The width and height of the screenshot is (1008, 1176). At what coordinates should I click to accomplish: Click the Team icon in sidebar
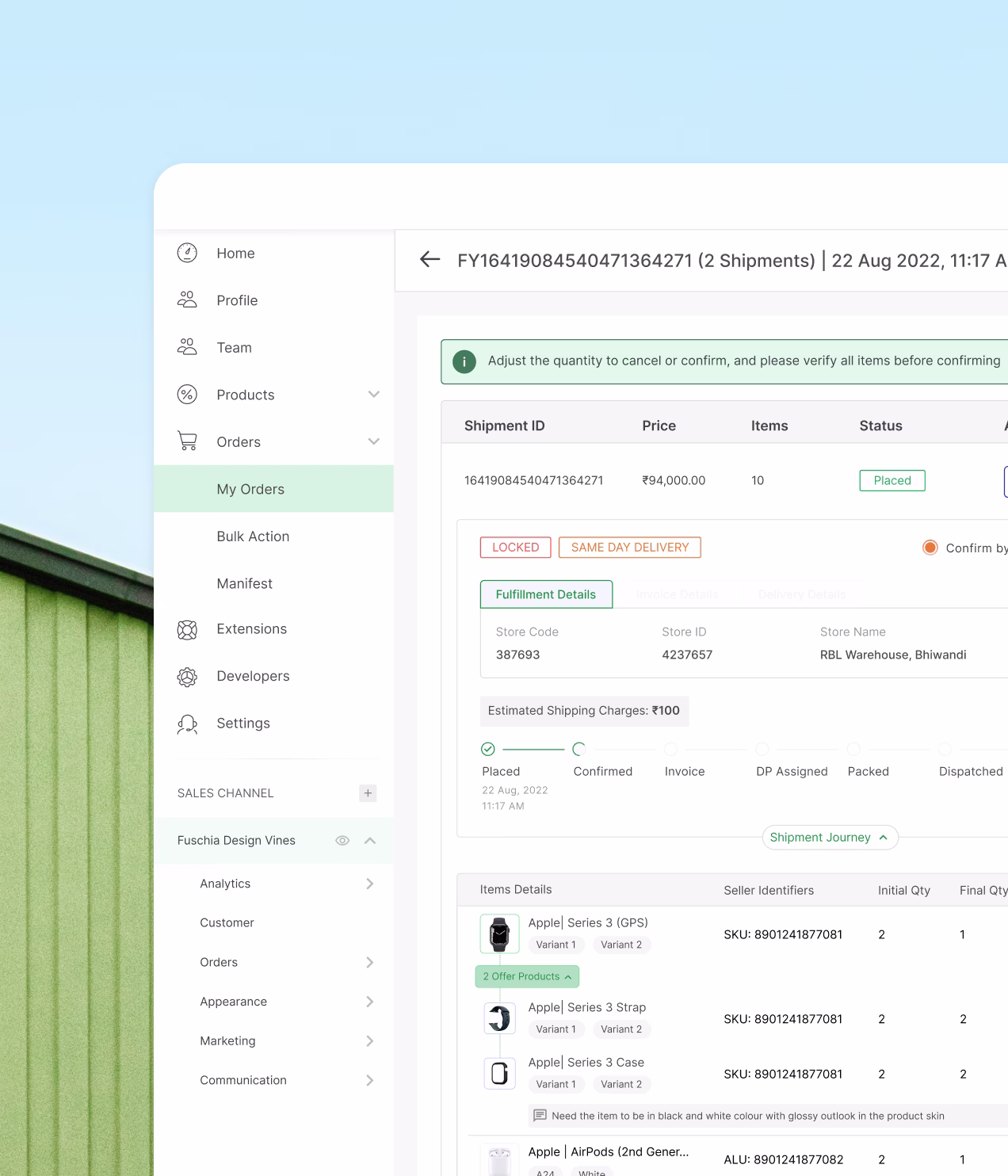[x=186, y=347]
